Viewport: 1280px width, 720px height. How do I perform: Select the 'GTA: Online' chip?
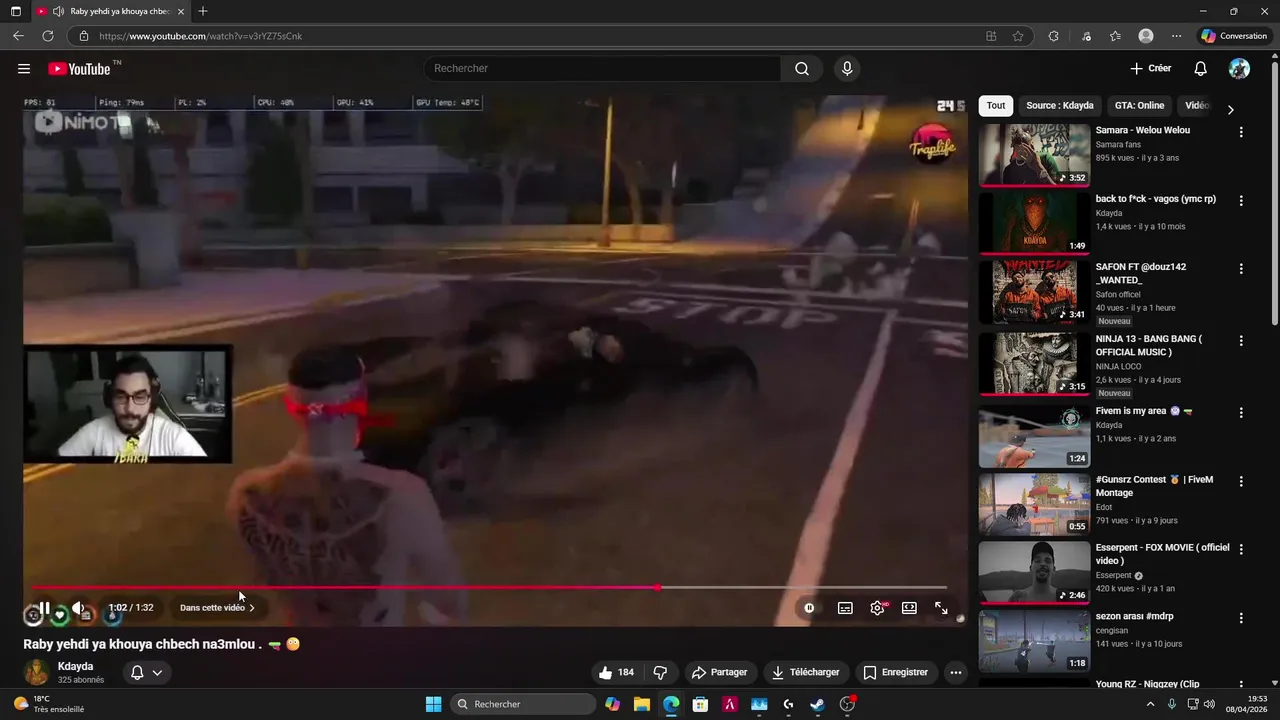(x=1140, y=105)
